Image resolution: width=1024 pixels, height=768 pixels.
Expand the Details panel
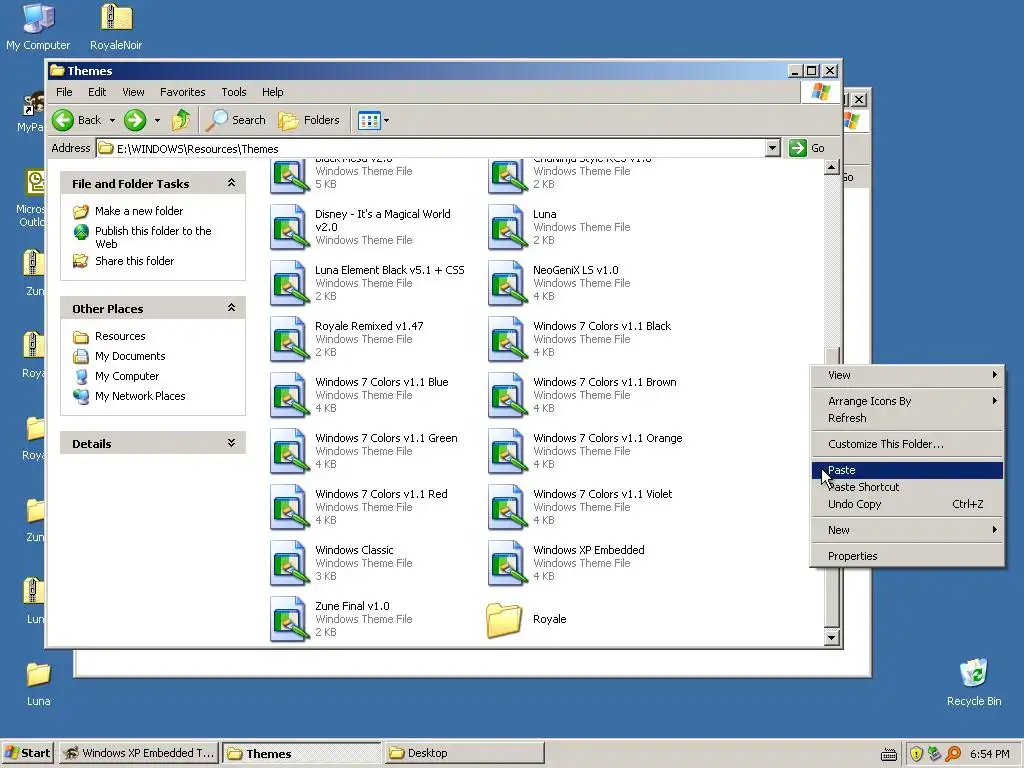tap(231, 443)
